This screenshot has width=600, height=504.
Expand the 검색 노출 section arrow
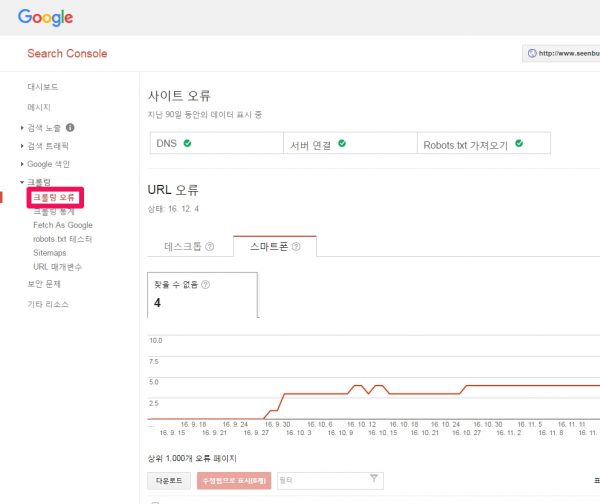[x=22, y=128]
